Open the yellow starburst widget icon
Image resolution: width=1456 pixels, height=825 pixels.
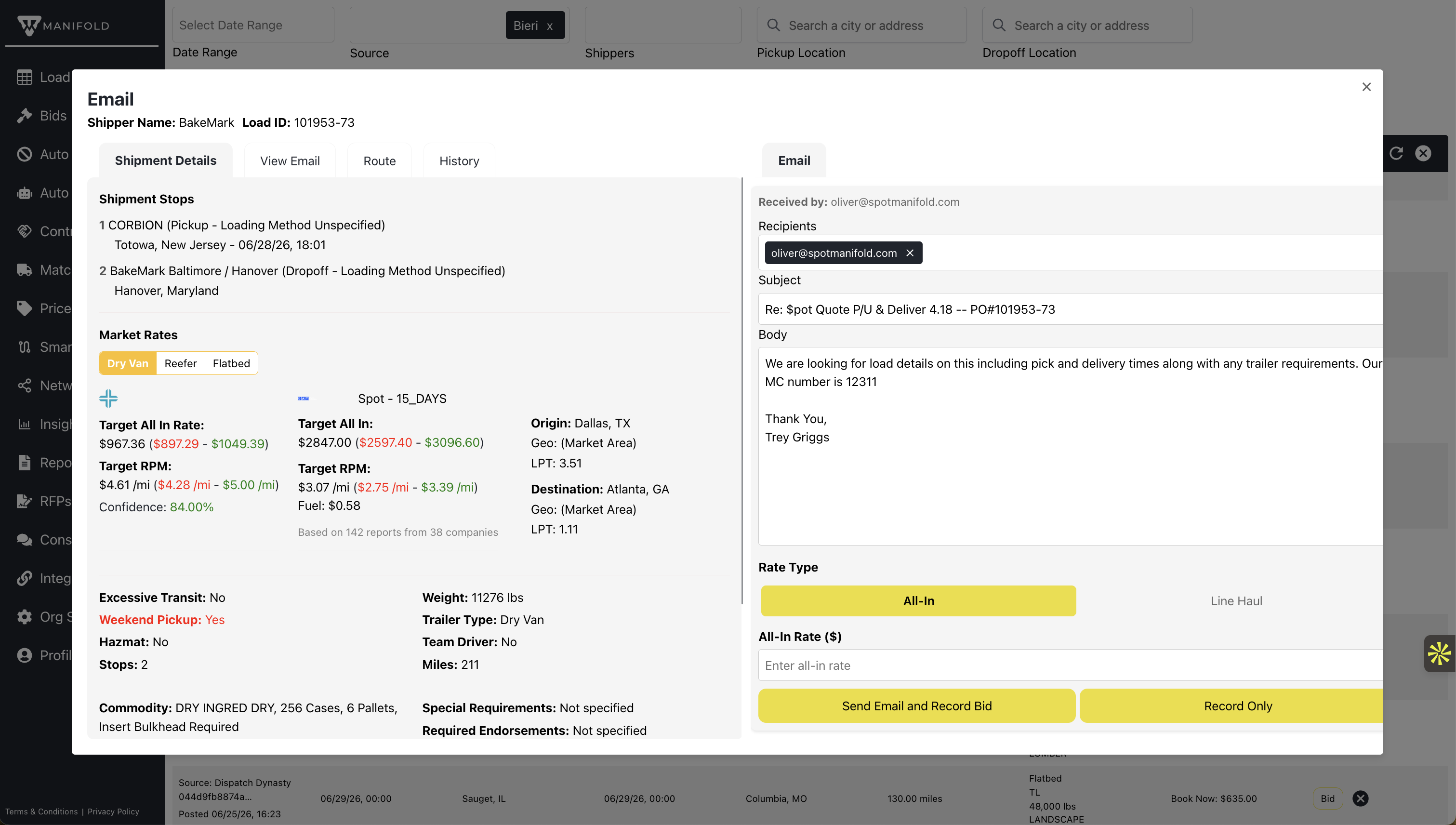1439,653
